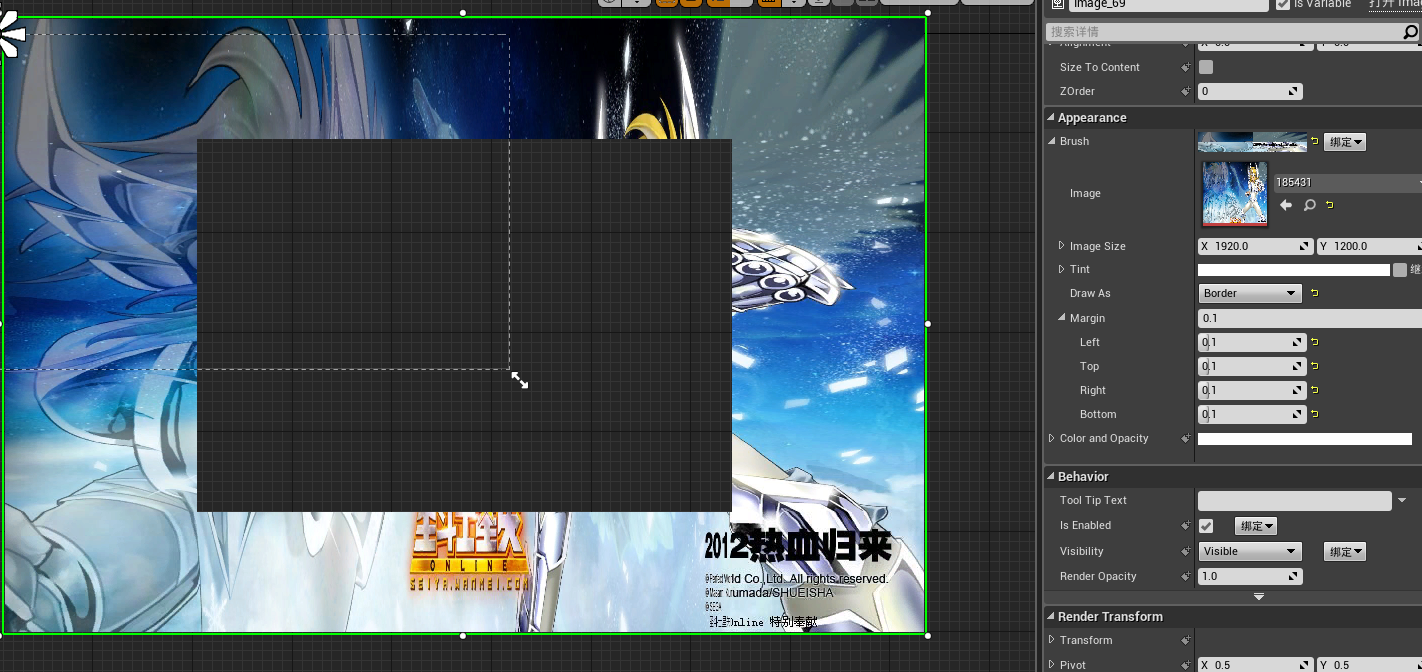The height and width of the screenshot is (672, 1422).
Task: Reset Left margin to default
Action: (x=1314, y=342)
